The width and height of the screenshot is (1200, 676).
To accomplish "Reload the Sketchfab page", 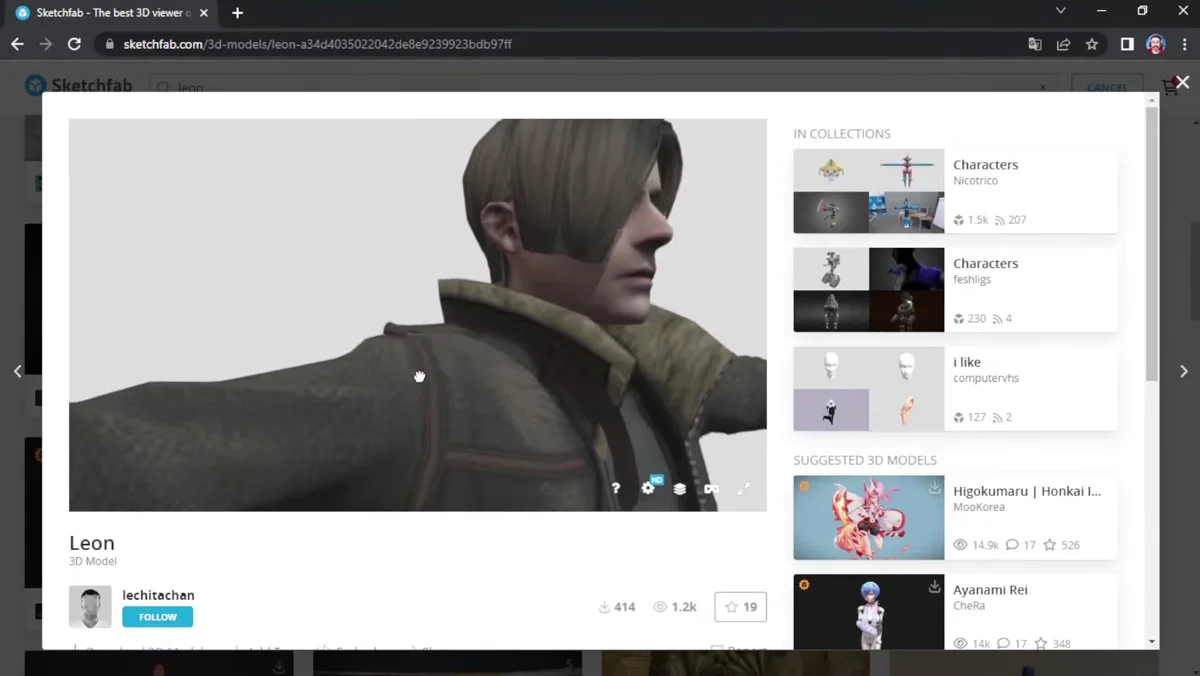I will [74, 44].
